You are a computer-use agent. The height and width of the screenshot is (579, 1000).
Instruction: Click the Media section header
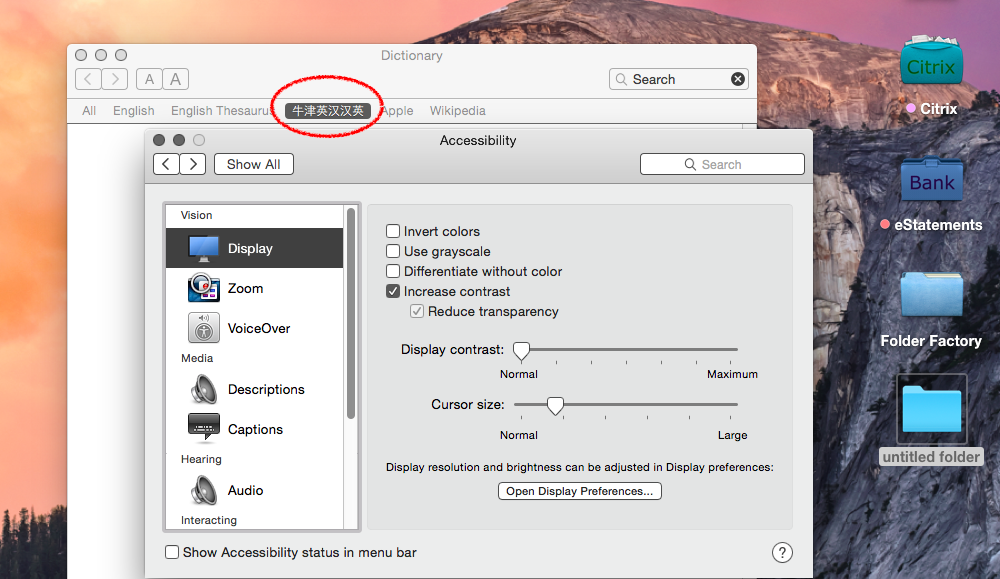(197, 358)
